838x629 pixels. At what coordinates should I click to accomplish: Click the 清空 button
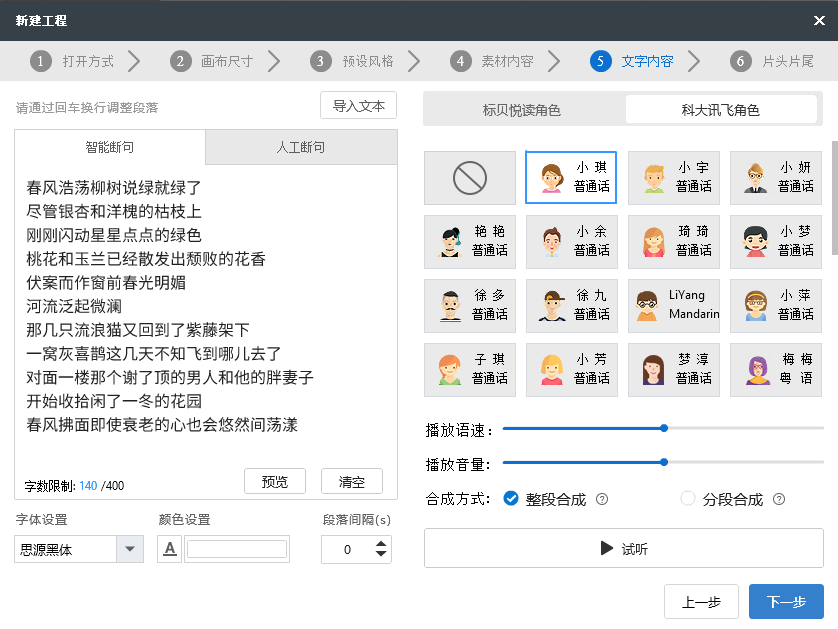(x=352, y=482)
